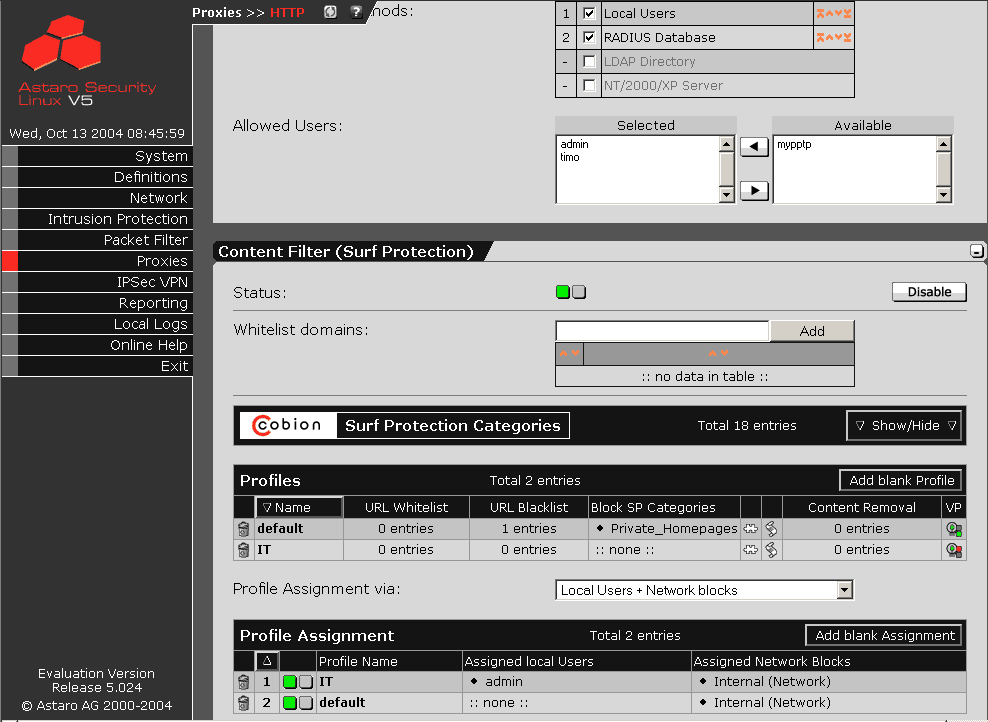Click the refresh icon beside HTTP breadcrumb
The width and height of the screenshot is (988, 722).
point(331,12)
